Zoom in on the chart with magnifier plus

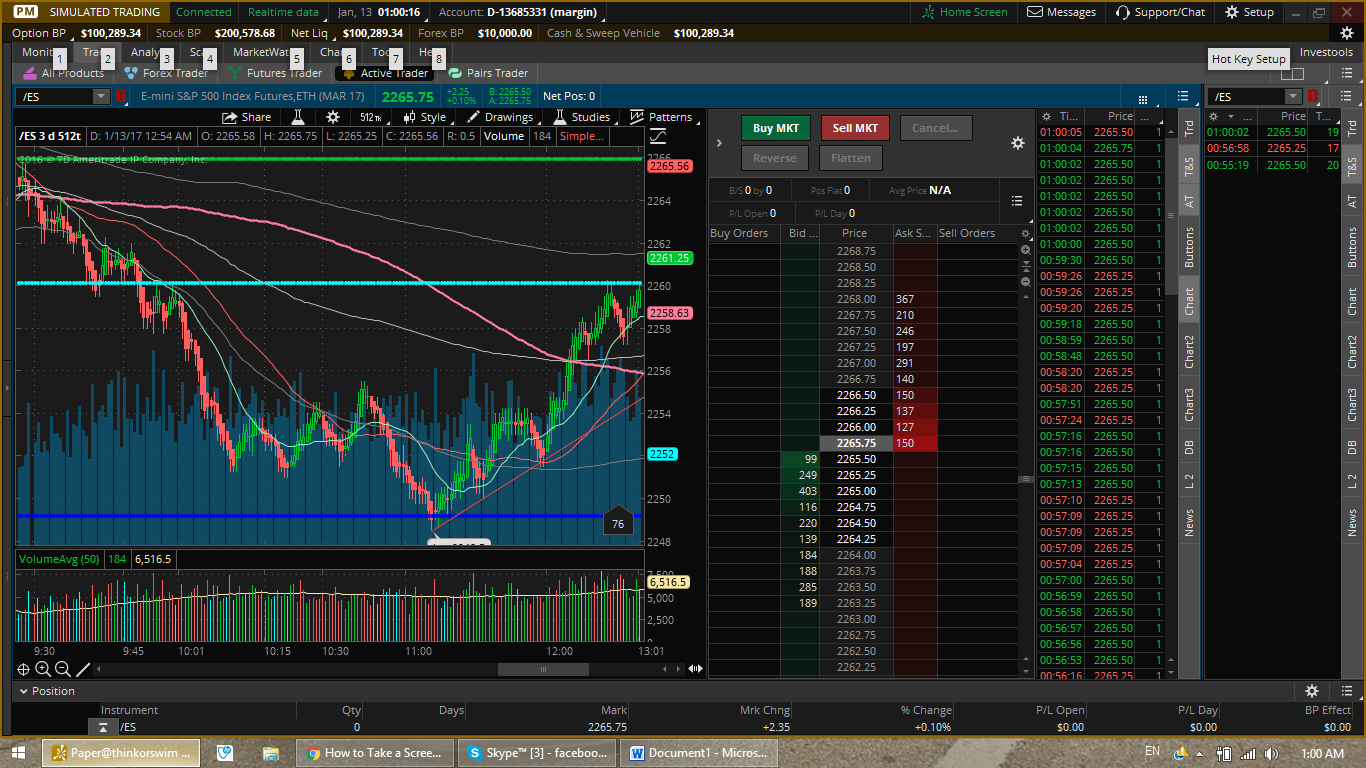tap(43, 669)
